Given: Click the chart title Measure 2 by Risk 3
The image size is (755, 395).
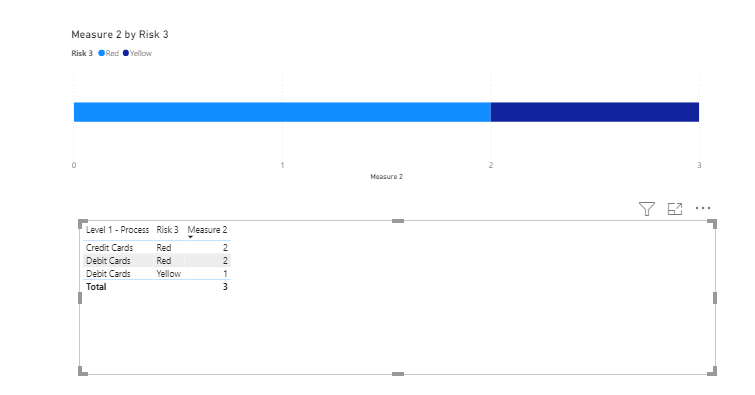Looking at the screenshot, I should tap(120, 34).
